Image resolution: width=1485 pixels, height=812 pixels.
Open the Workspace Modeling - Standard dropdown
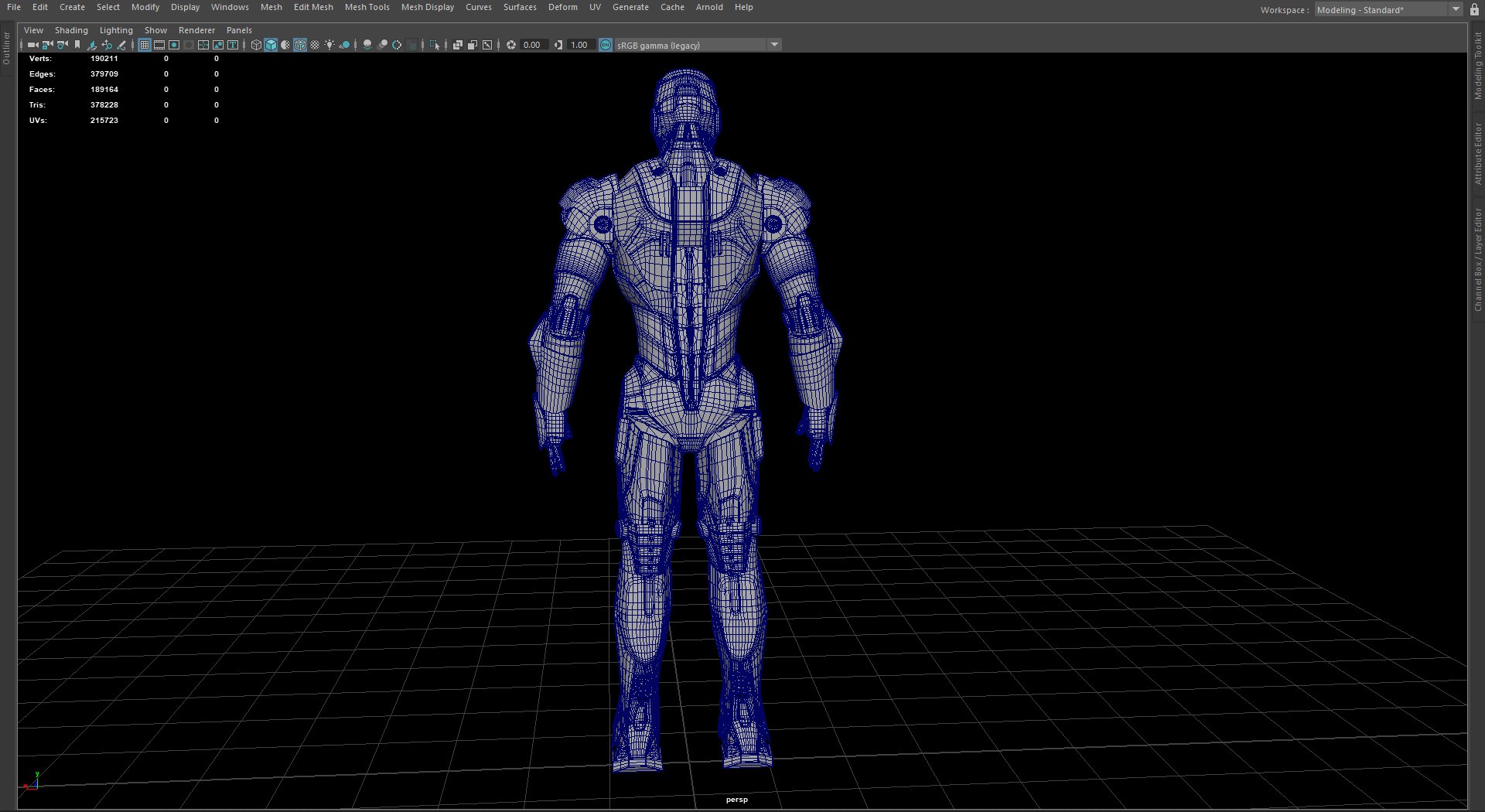pyautogui.click(x=1388, y=10)
